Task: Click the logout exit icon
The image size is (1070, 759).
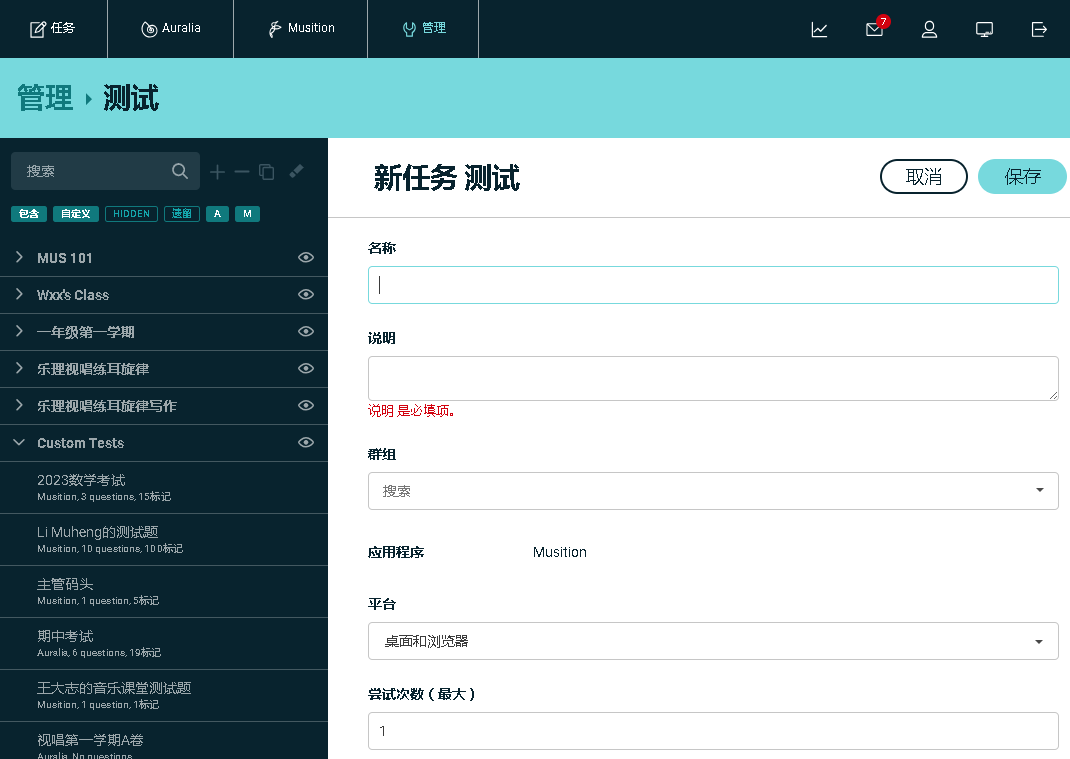Action: pos(1039,29)
